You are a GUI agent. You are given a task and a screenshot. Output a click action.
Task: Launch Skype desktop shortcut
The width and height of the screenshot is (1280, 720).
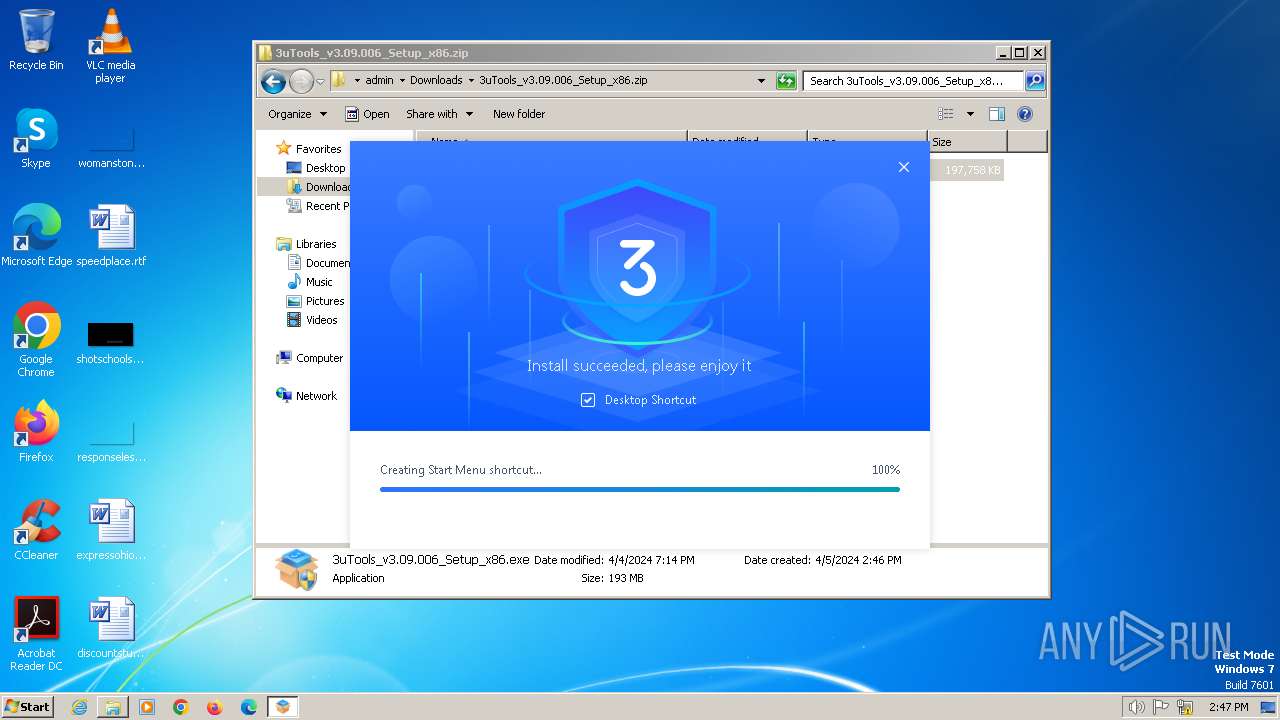click(x=36, y=138)
